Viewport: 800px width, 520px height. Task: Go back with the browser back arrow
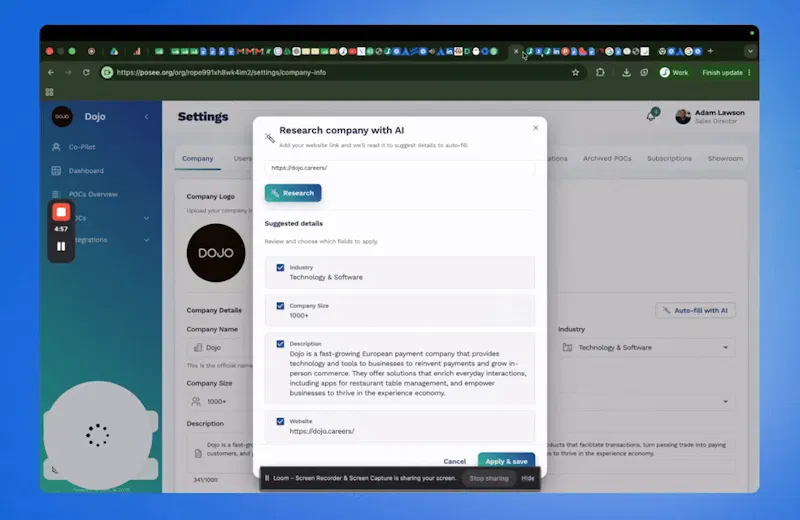(x=51, y=72)
